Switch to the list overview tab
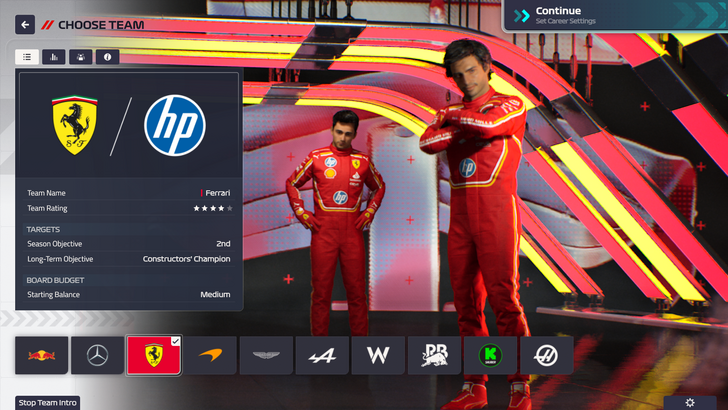The width and height of the screenshot is (728, 410). [x=27, y=57]
